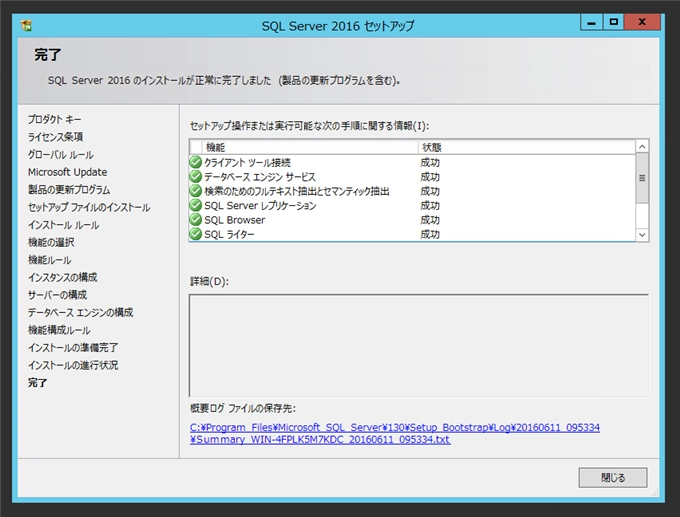Click 成功 status of クライアント ツール接続 row
Screen dimensions: 680x517
[430, 163]
